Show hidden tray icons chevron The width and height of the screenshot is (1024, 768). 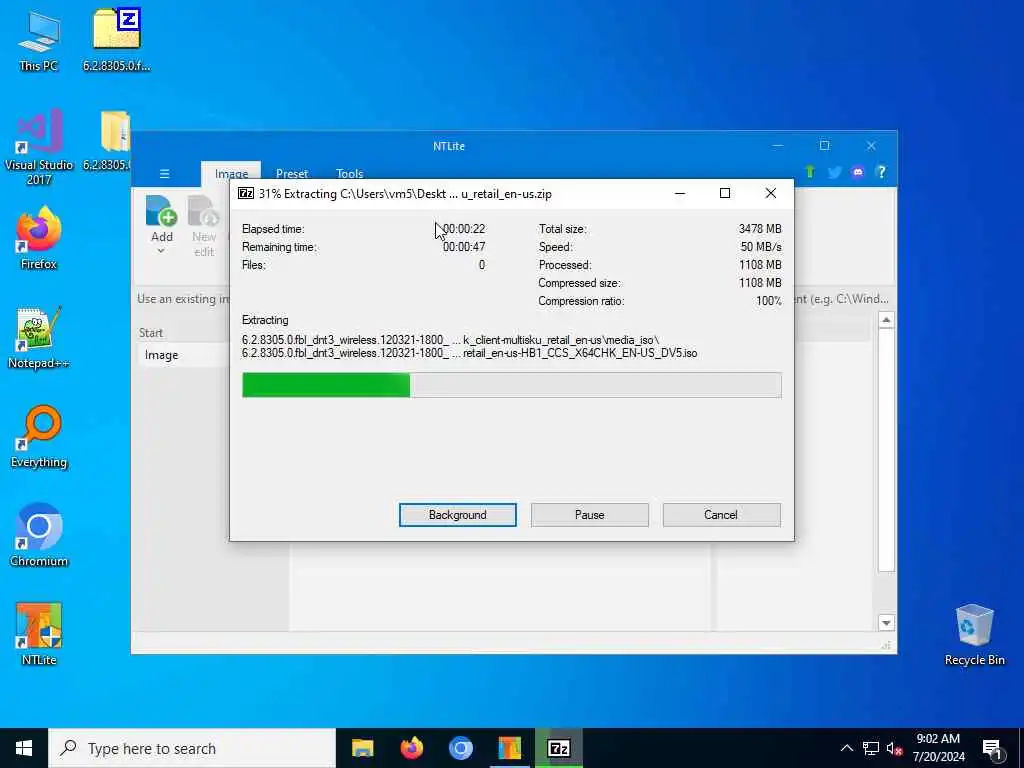pyautogui.click(x=846, y=748)
